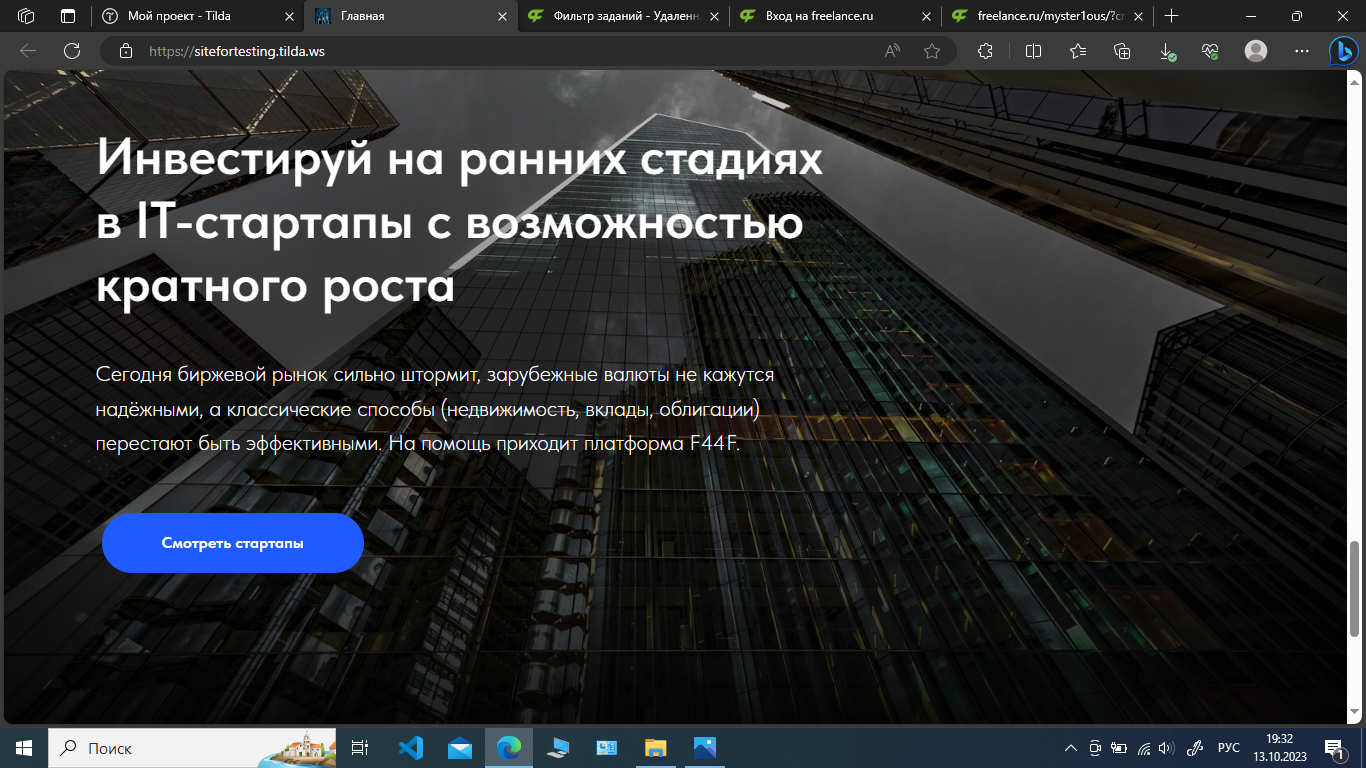Open the Windows Start menu
This screenshot has height=768, width=1366.
pyautogui.click(x=24, y=748)
